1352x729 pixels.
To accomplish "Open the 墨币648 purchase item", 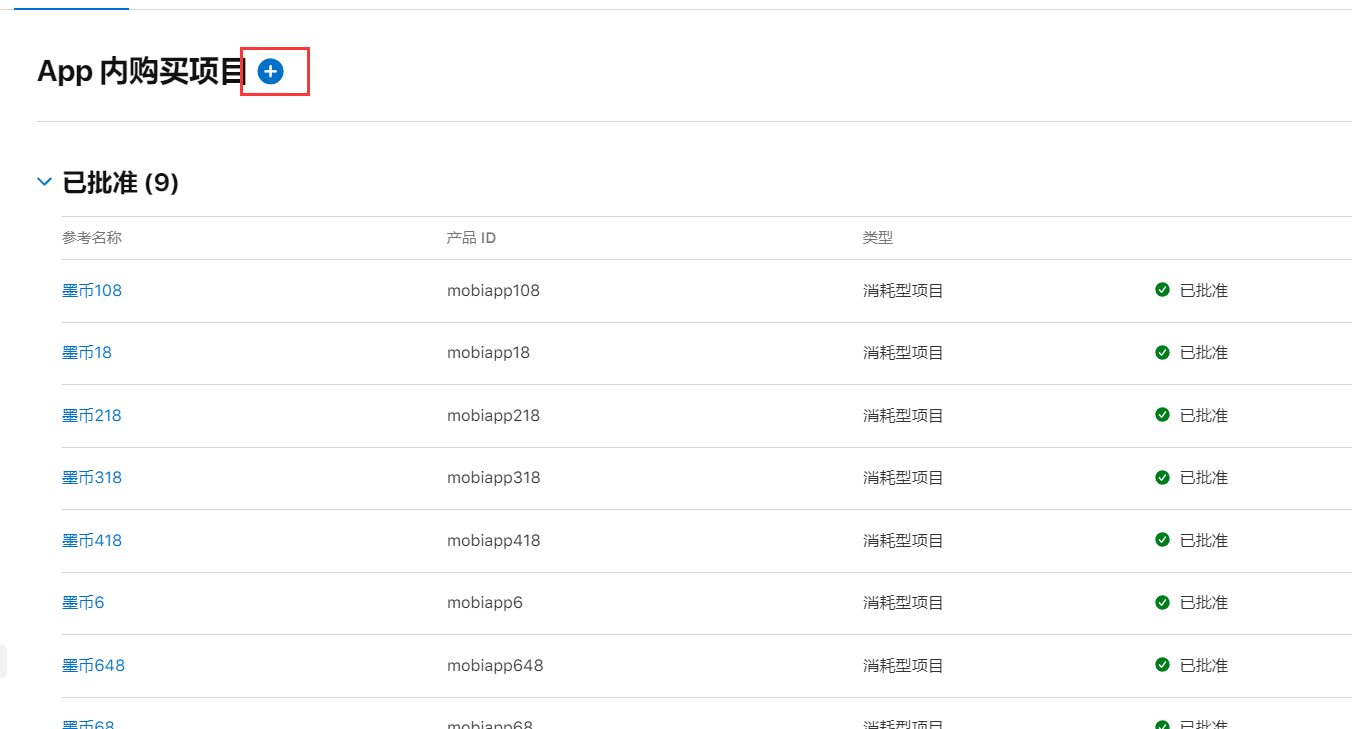I will click(x=93, y=665).
